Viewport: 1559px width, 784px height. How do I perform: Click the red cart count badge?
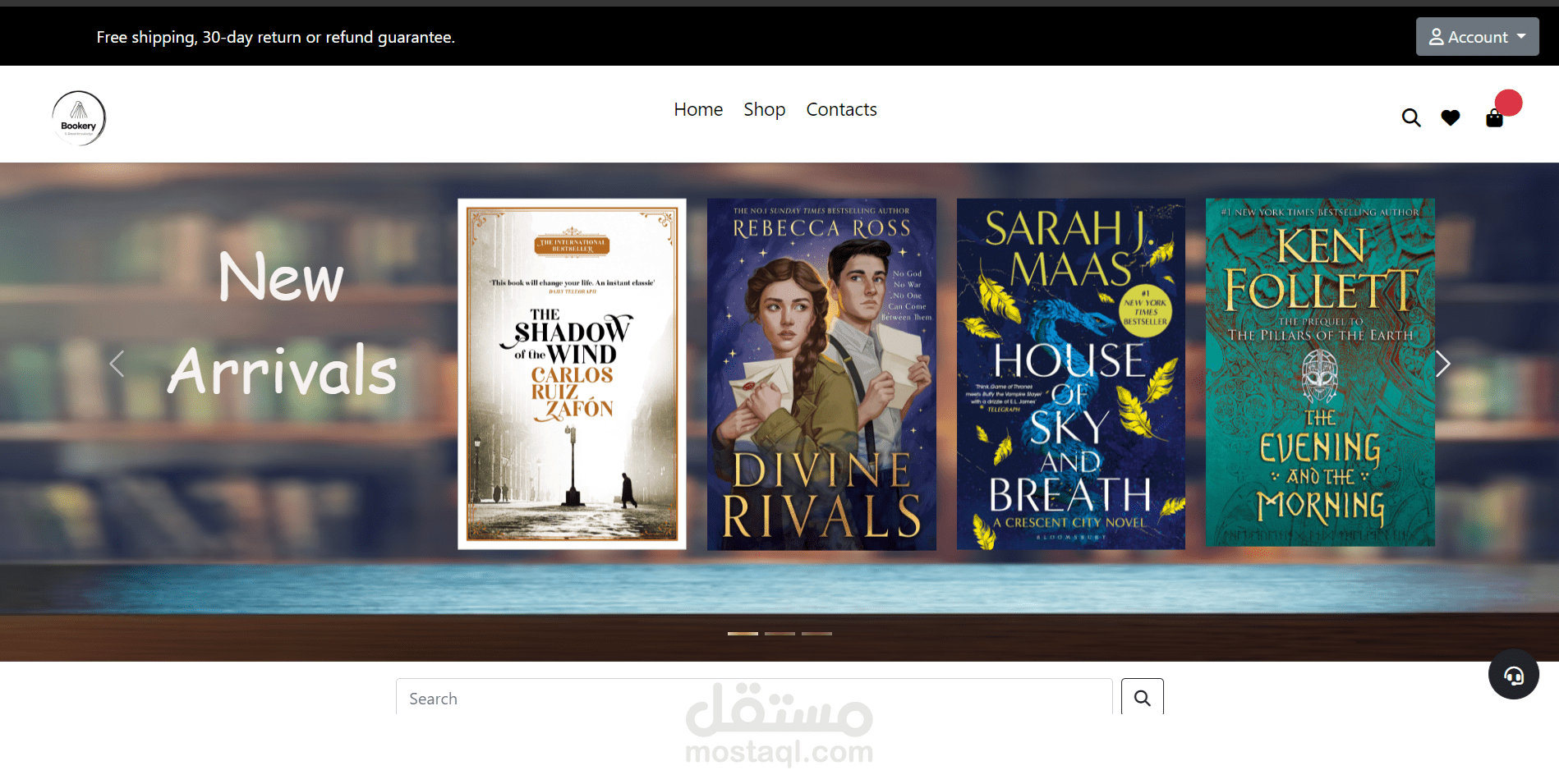coord(1508,103)
